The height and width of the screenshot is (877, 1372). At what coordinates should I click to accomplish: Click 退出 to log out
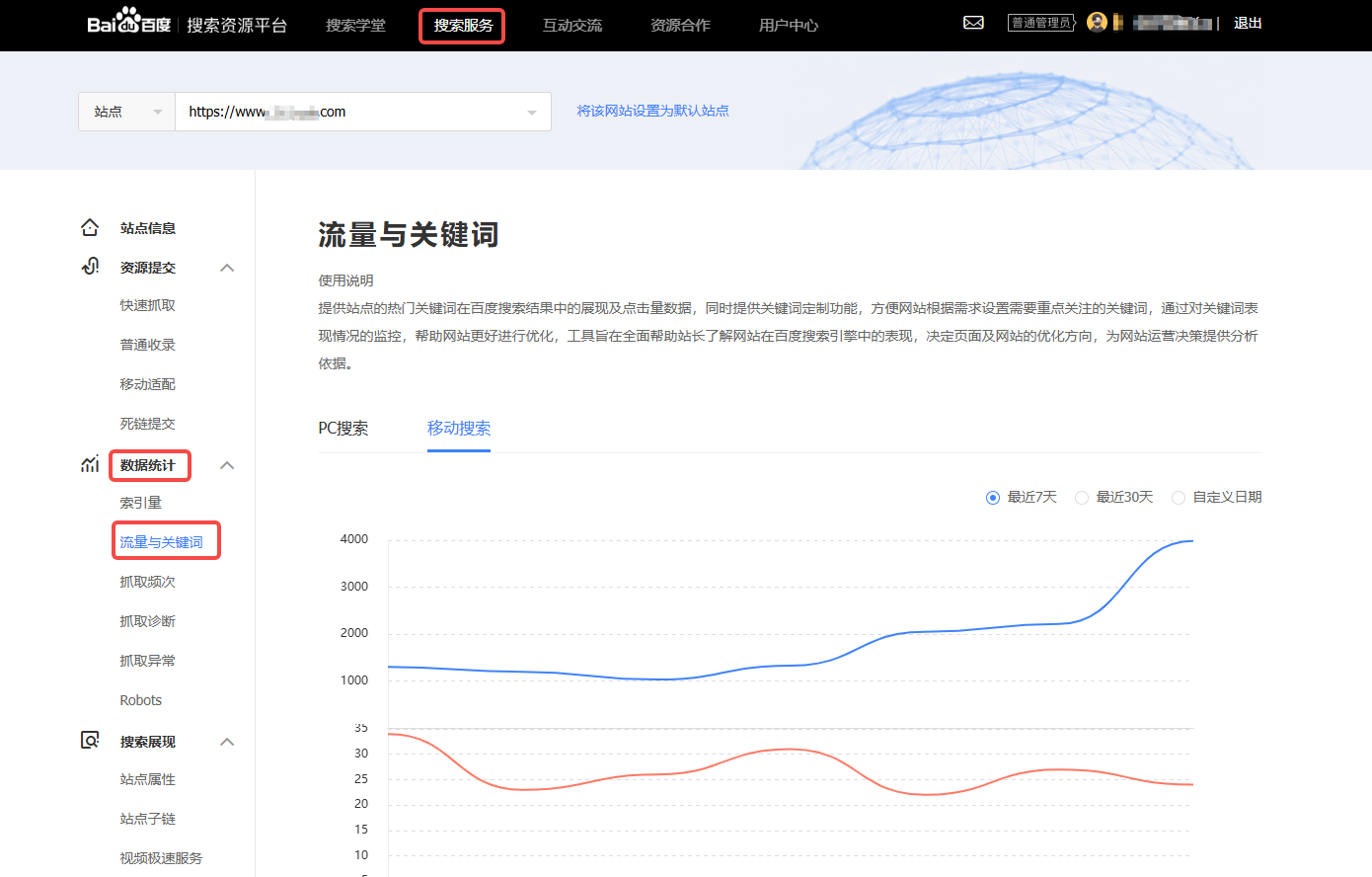[x=1247, y=22]
